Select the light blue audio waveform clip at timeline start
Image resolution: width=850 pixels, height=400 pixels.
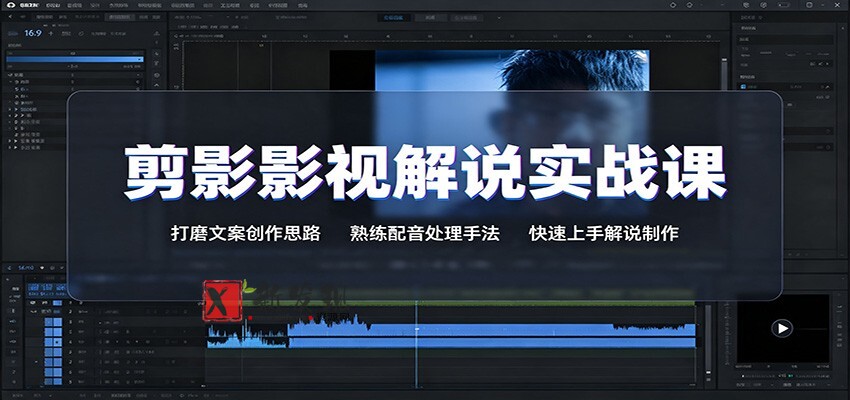tap(247, 337)
